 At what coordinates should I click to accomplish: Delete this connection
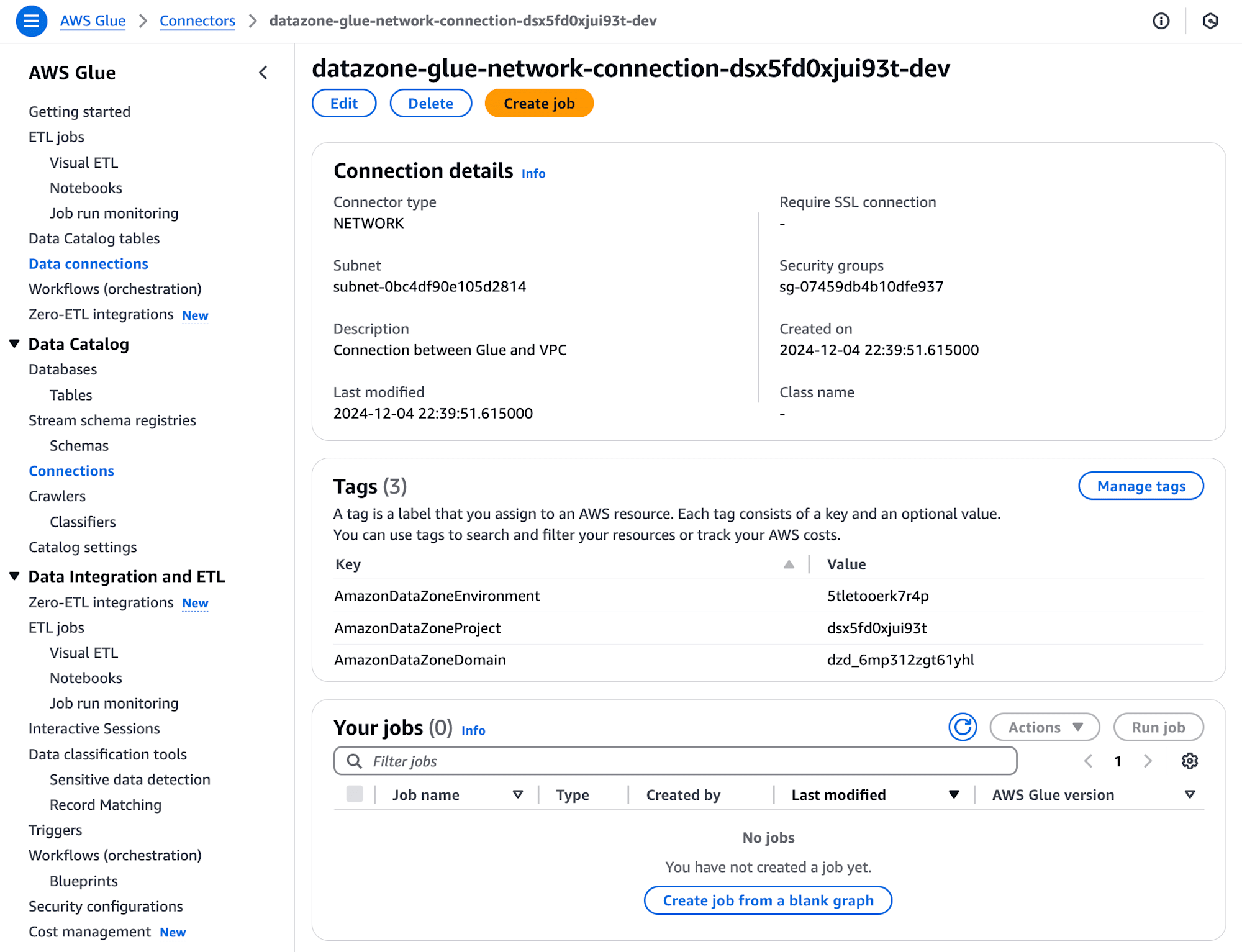coord(430,103)
